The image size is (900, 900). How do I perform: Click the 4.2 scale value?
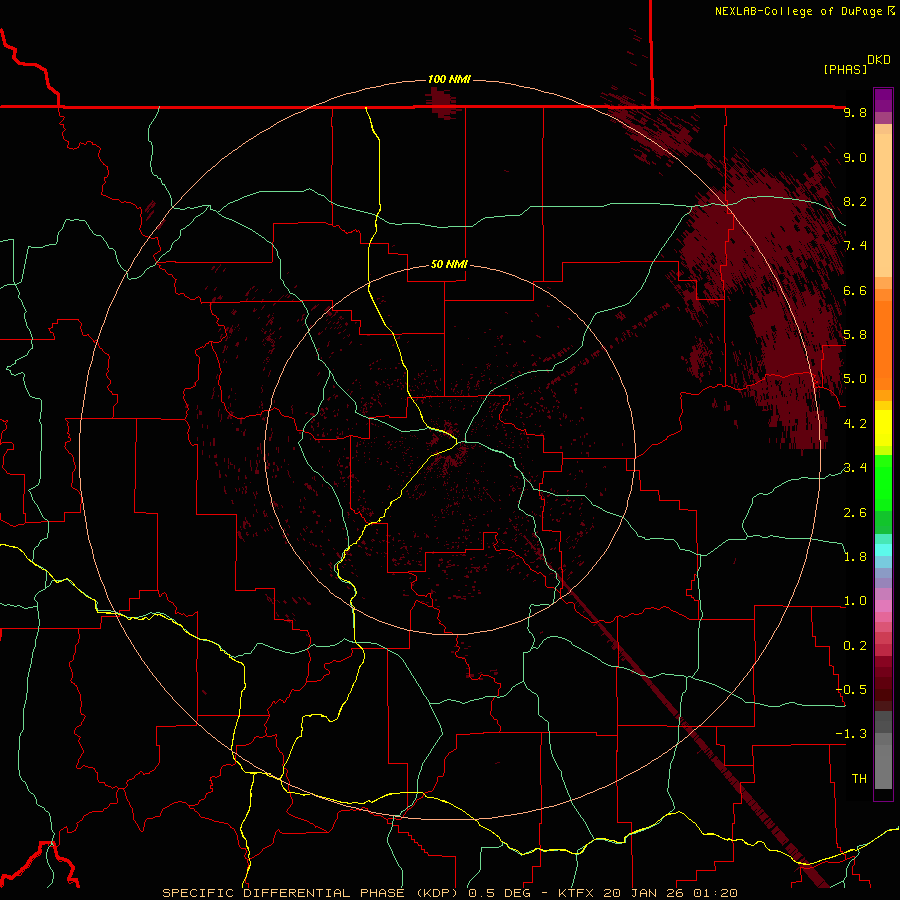click(855, 423)
